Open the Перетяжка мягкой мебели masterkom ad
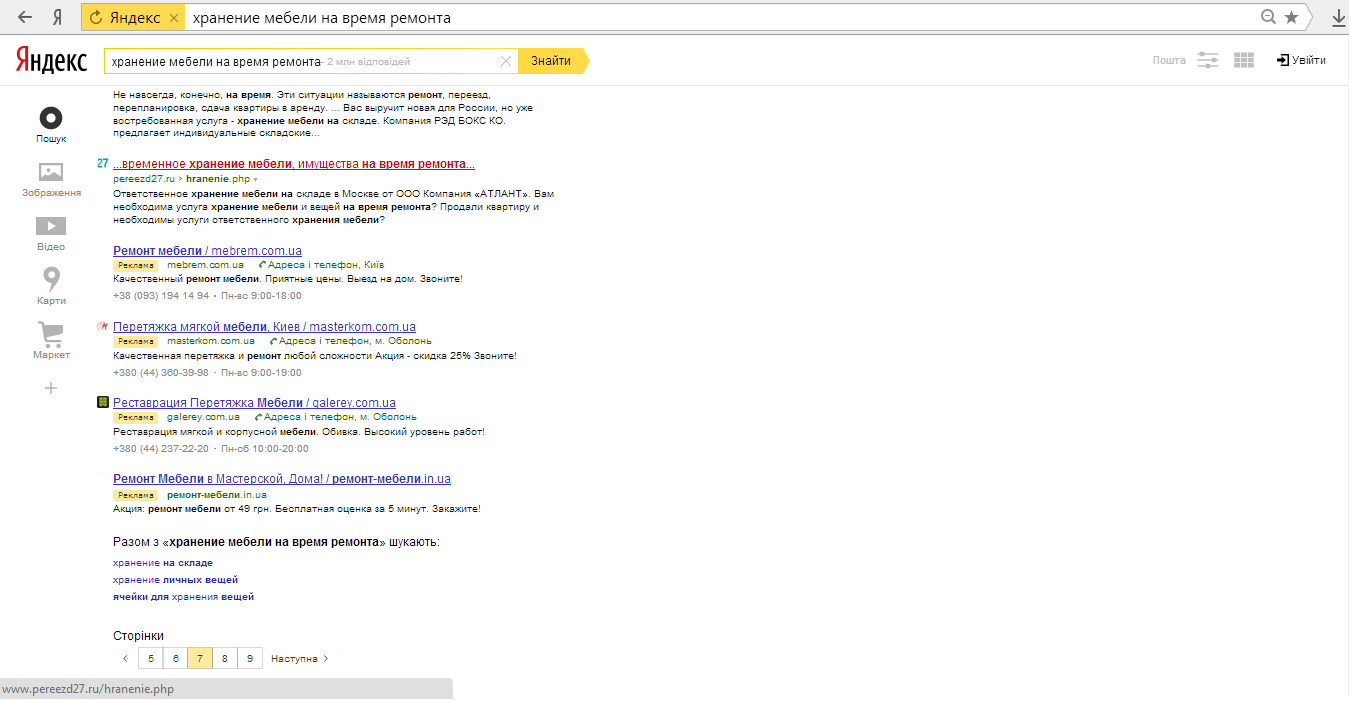1349x701 pixels. point(264,327)
